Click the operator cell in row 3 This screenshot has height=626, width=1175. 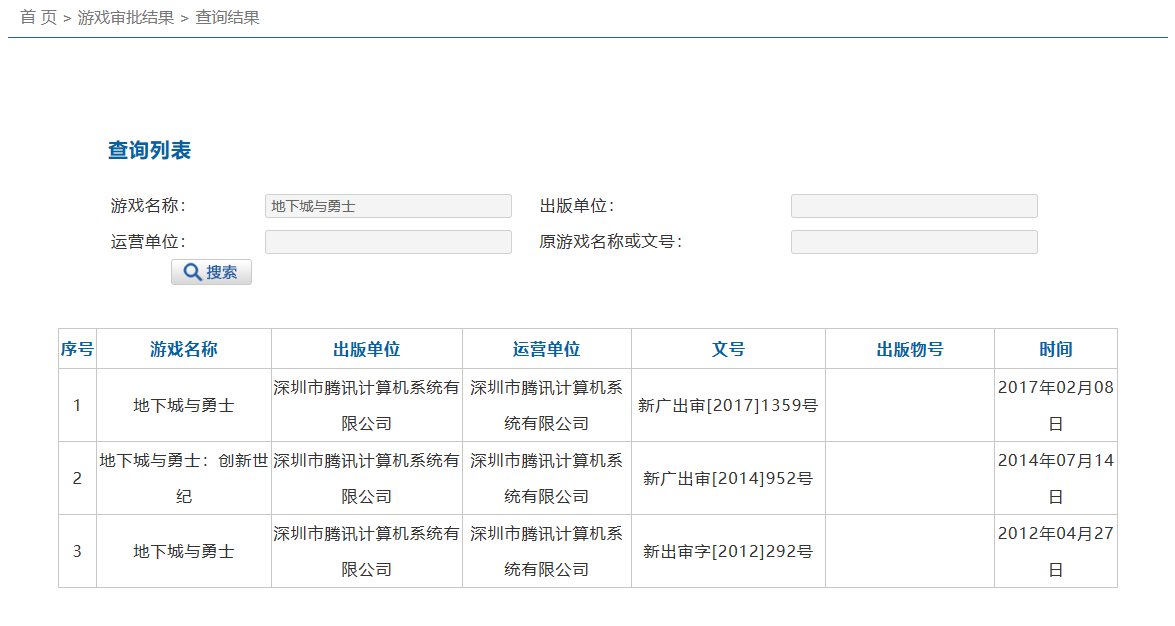point(546,552)
